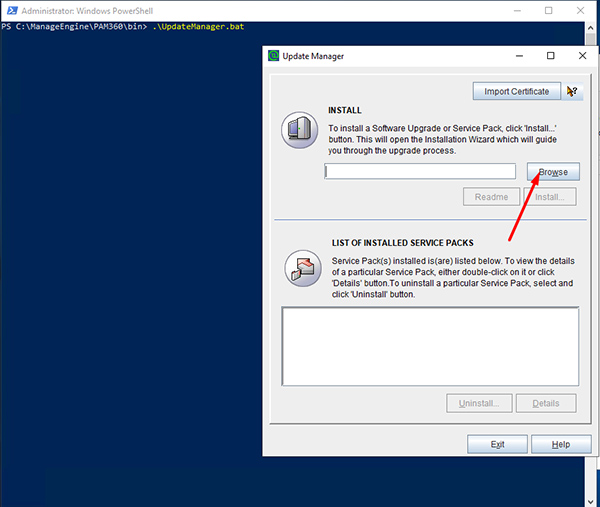Activate the context help cursor icon

click(572, 91)
